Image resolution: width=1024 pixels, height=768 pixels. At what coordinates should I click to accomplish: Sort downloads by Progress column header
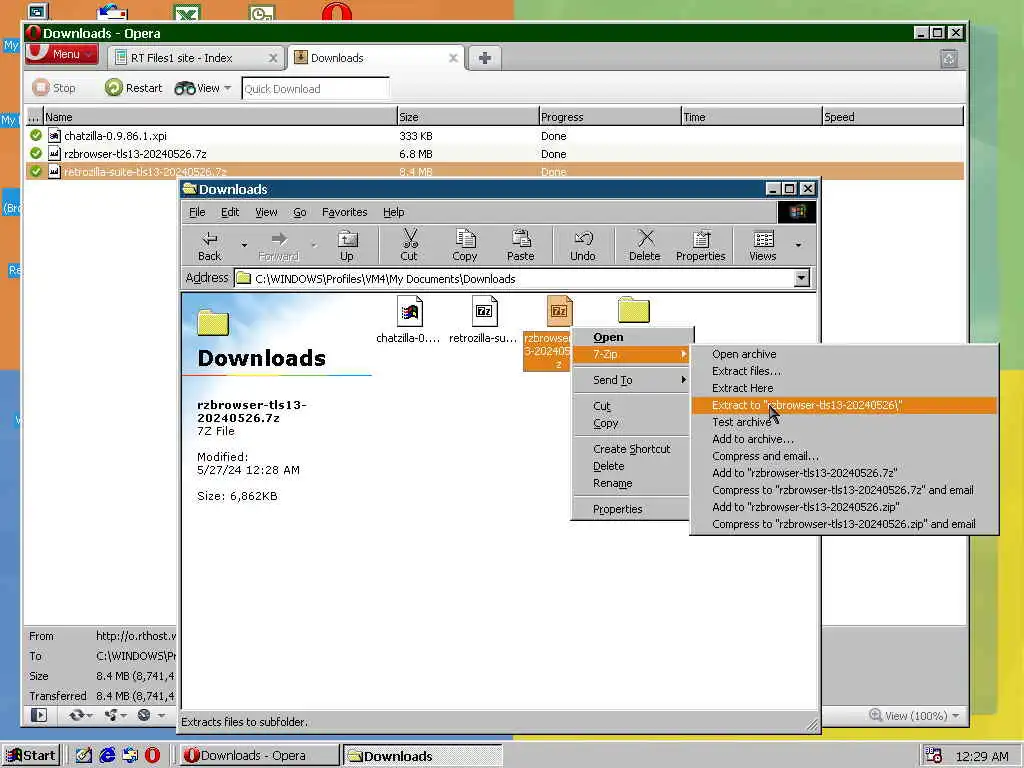click(x=610, y=117)
